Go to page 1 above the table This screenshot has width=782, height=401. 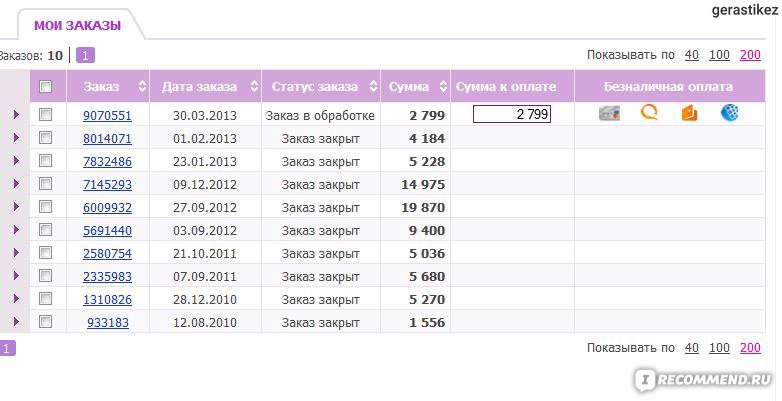coord(86,55)
